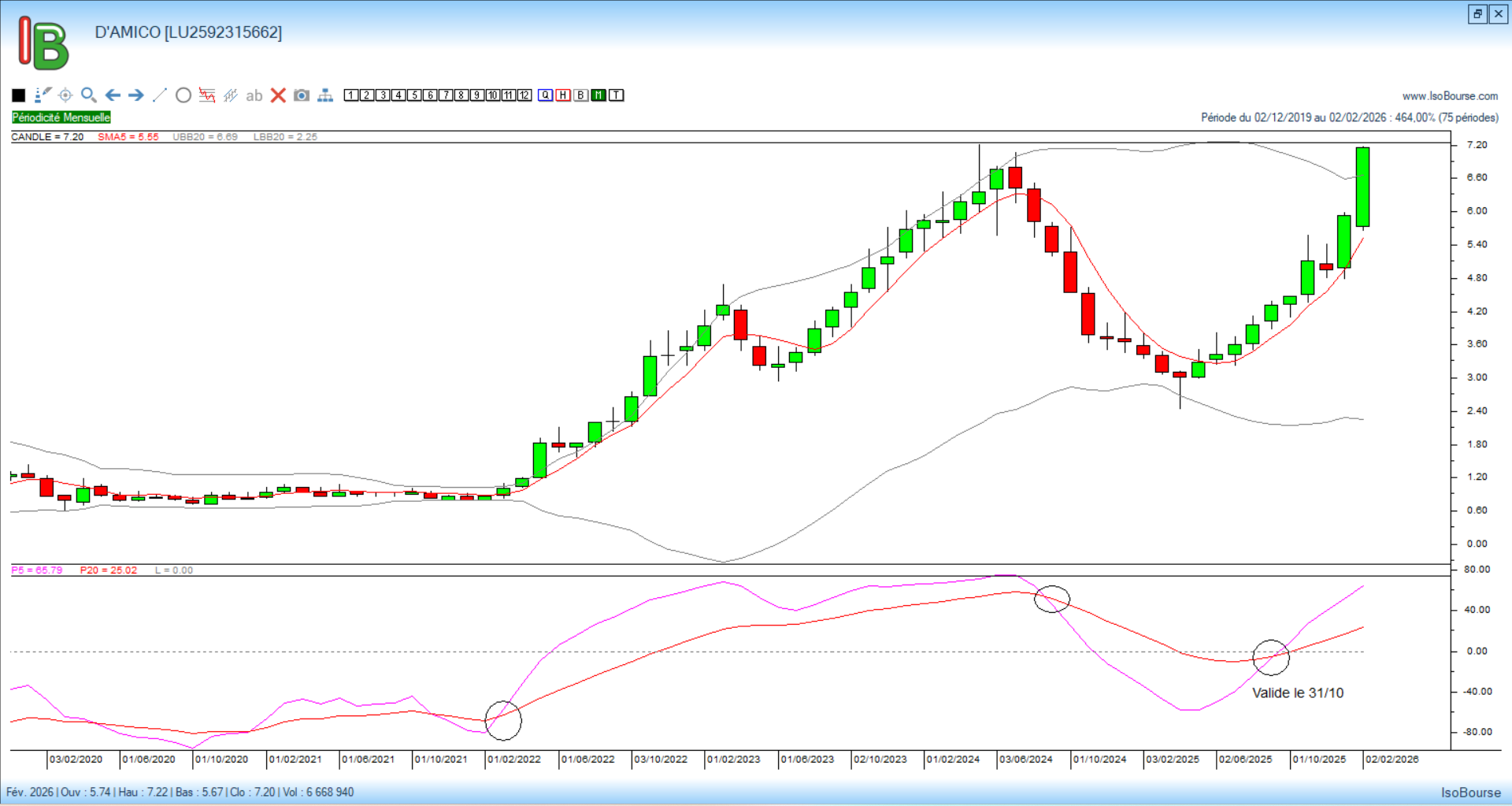
Task: Switch to weekly periodicity H button
Action: (x=563, y=95)
